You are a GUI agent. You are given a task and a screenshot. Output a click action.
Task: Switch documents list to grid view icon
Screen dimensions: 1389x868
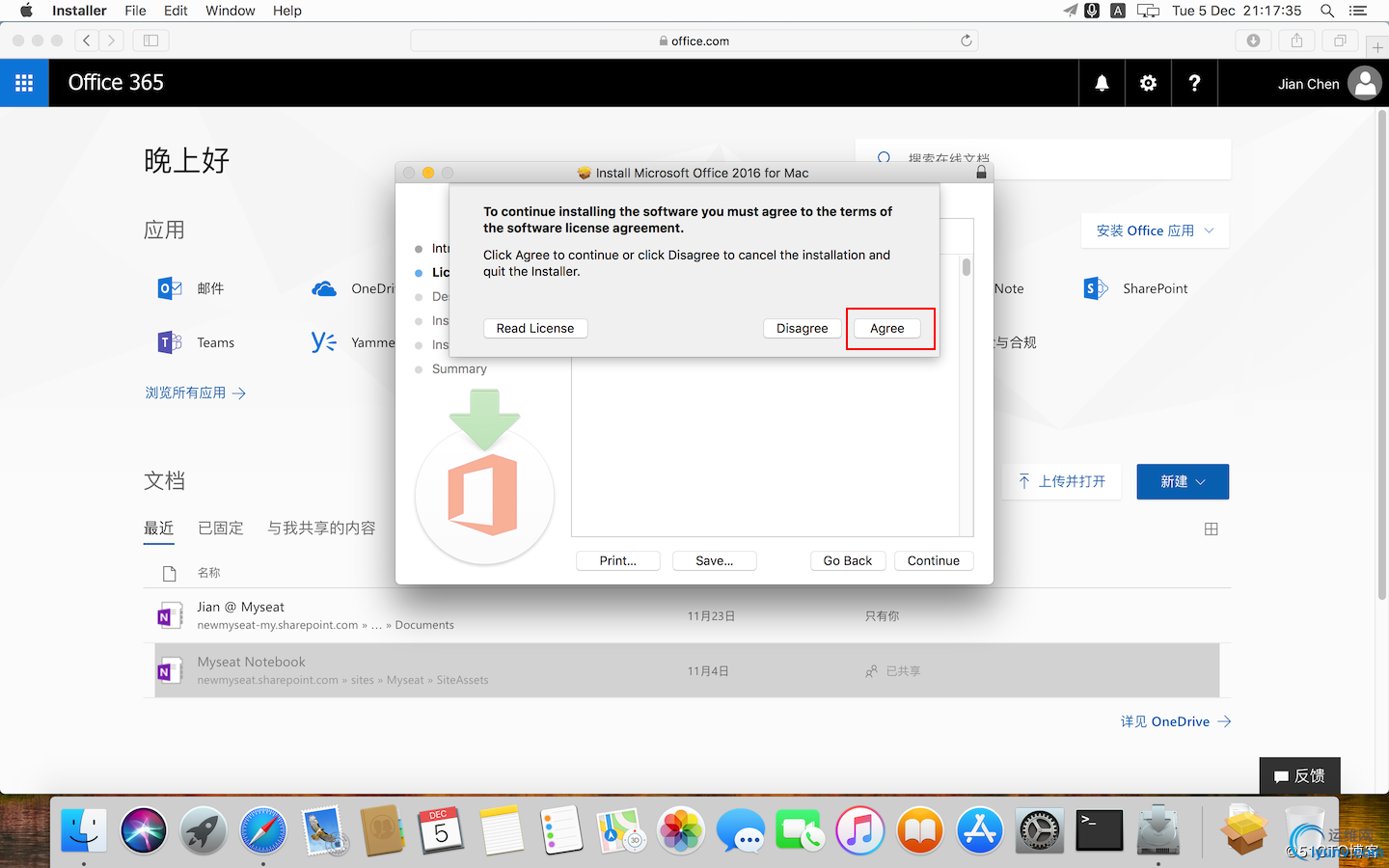tap(1212, 529)
